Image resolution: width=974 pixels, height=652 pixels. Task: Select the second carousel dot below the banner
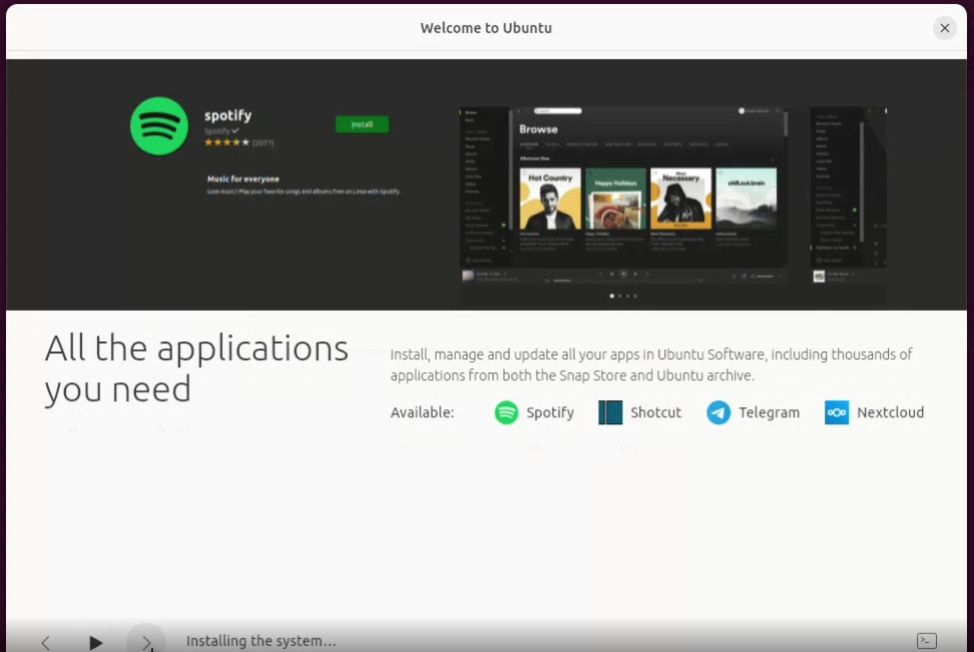(x=619, y=296)
